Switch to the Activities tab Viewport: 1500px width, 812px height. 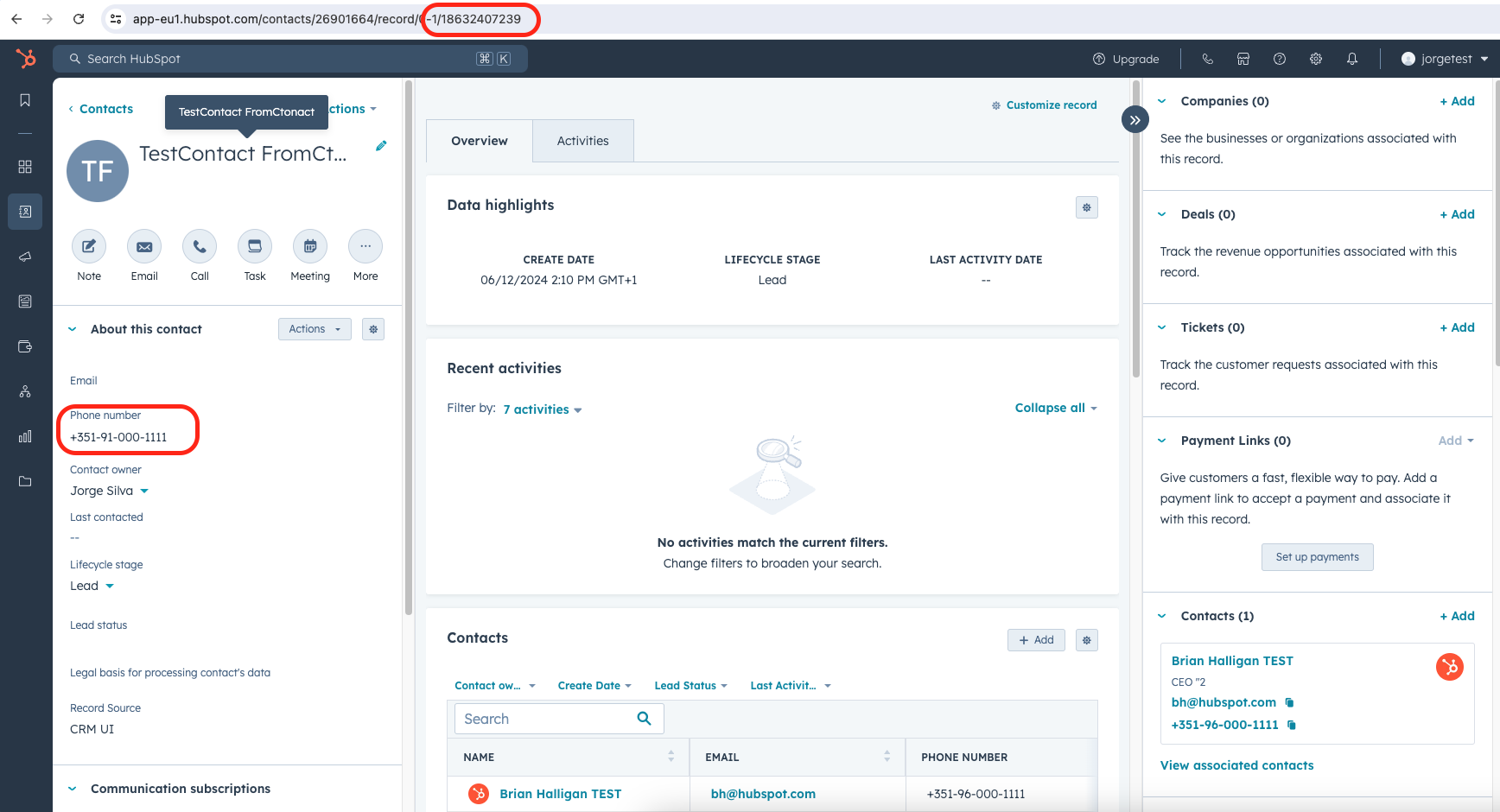tap(582, 140)
